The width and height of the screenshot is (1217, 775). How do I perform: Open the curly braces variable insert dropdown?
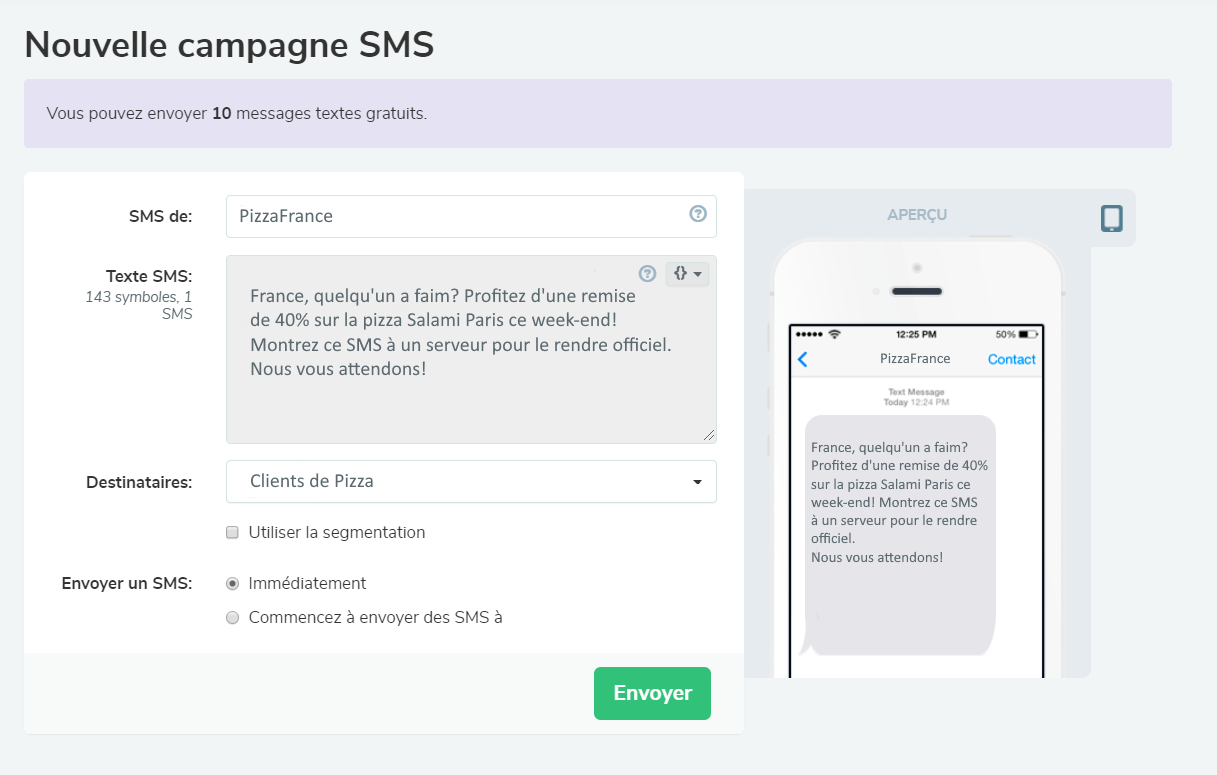coord(686,273)
